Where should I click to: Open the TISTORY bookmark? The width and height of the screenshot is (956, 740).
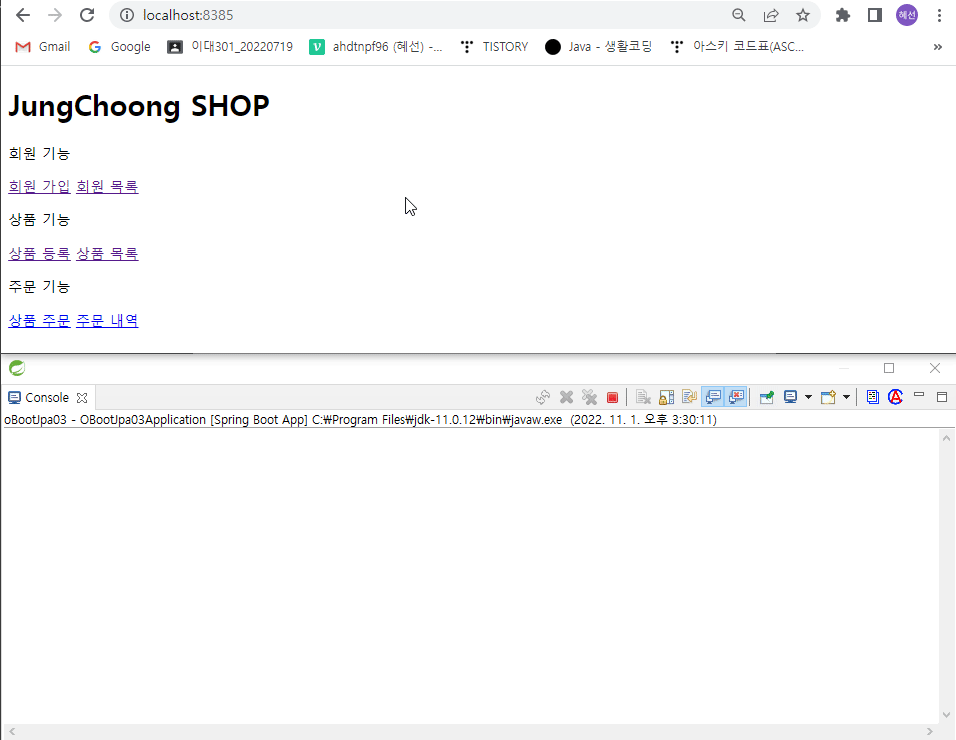pos(494,47)
